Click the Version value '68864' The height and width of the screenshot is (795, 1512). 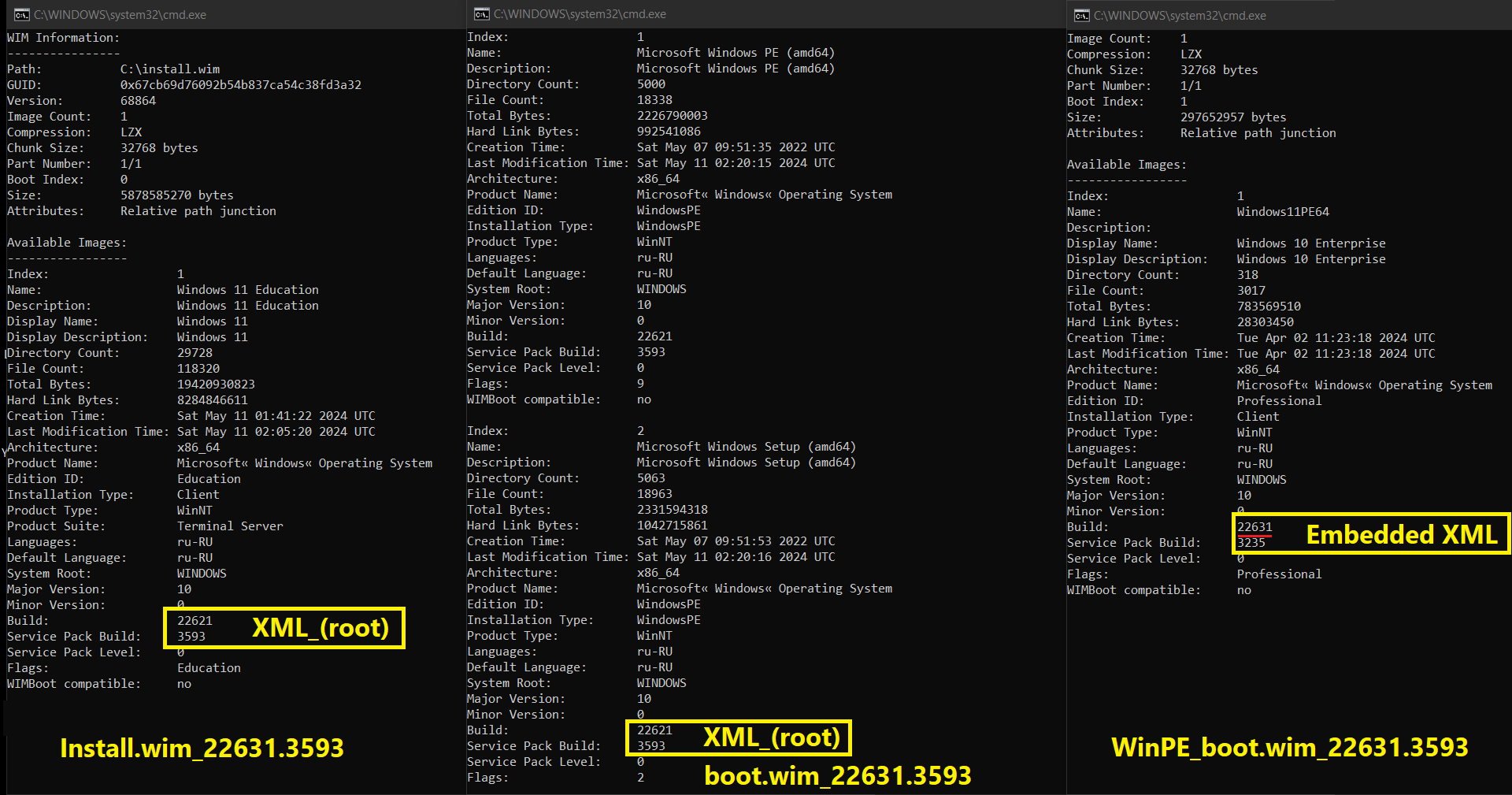(x=138, y=101)
